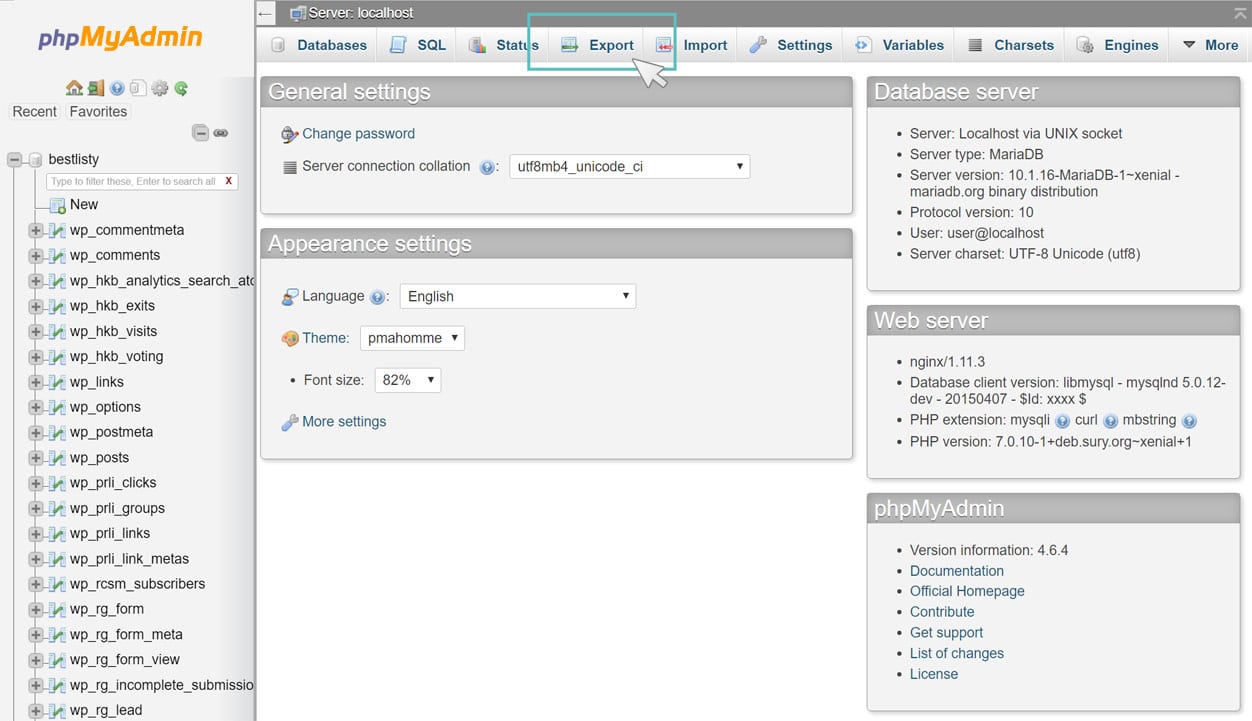Open the MySQL documentation page icon in sidebar

[x=138, y=88]
